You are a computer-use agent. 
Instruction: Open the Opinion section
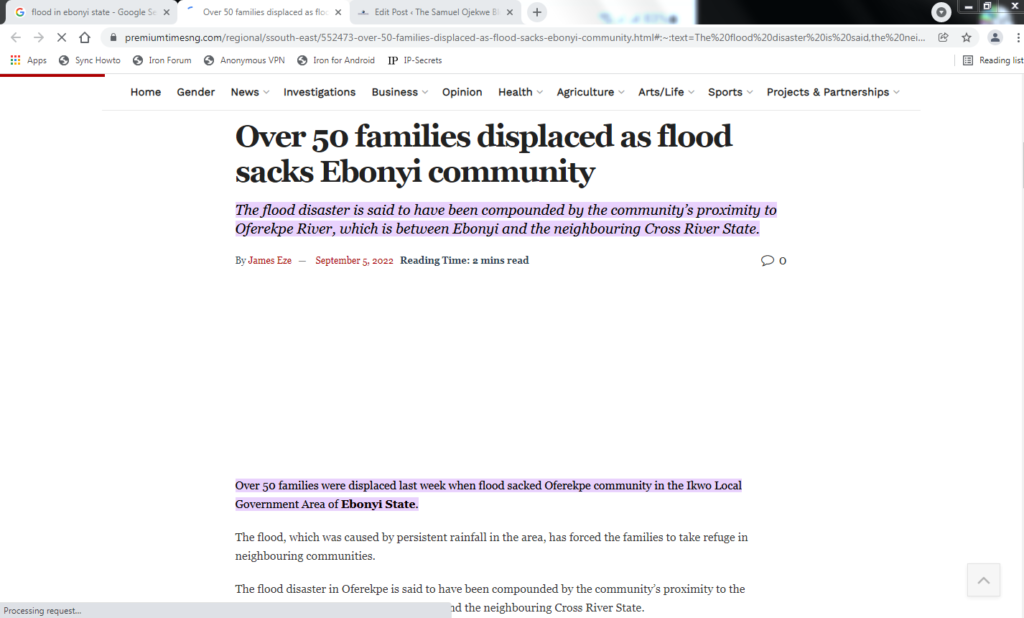462,92
